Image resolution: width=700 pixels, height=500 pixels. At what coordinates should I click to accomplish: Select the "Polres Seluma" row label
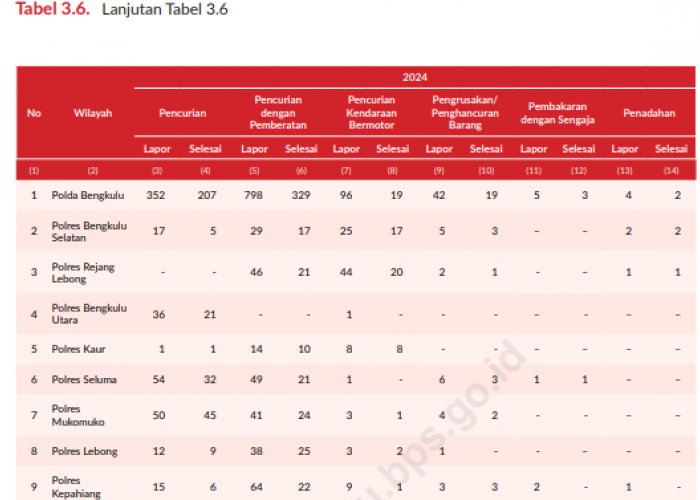click(x=84, y=381)
